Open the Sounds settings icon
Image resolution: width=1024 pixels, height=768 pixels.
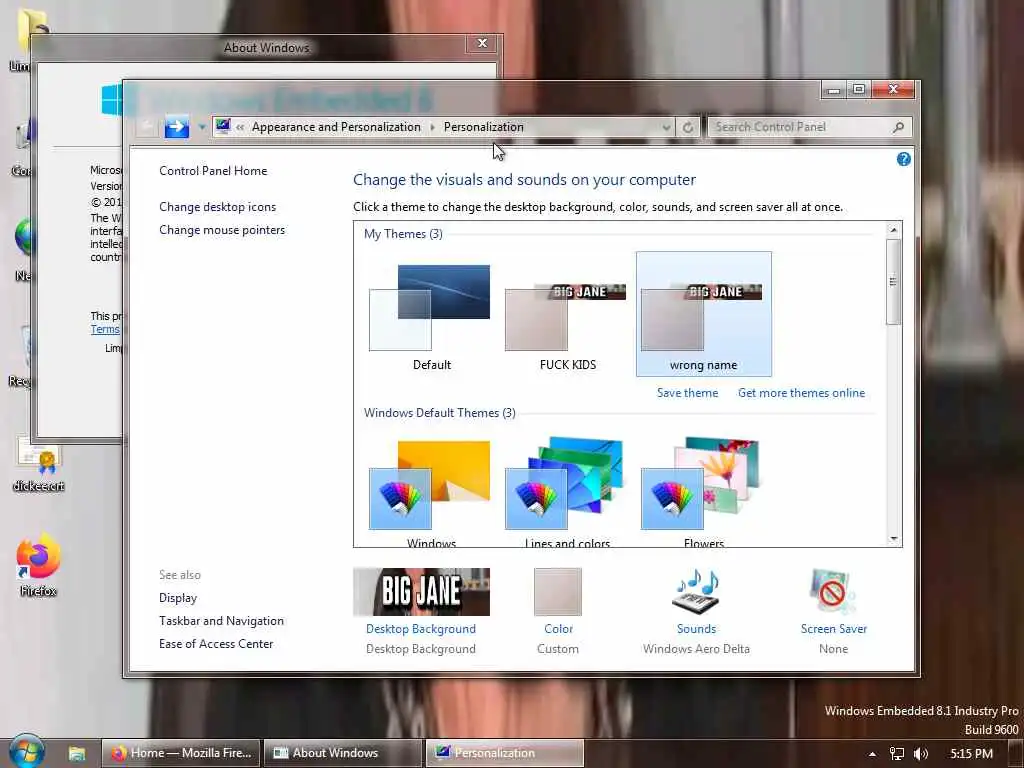click(696, 592)
